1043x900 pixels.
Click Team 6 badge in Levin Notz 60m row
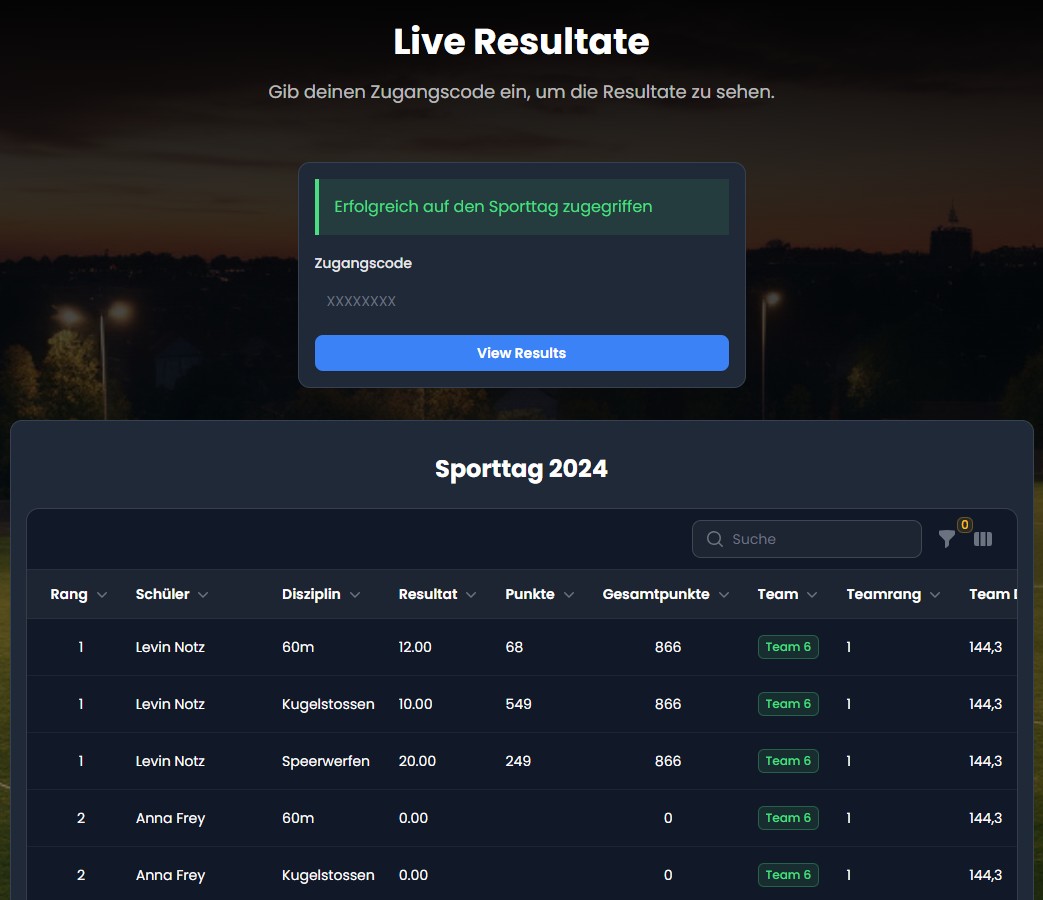click(788, 647)
